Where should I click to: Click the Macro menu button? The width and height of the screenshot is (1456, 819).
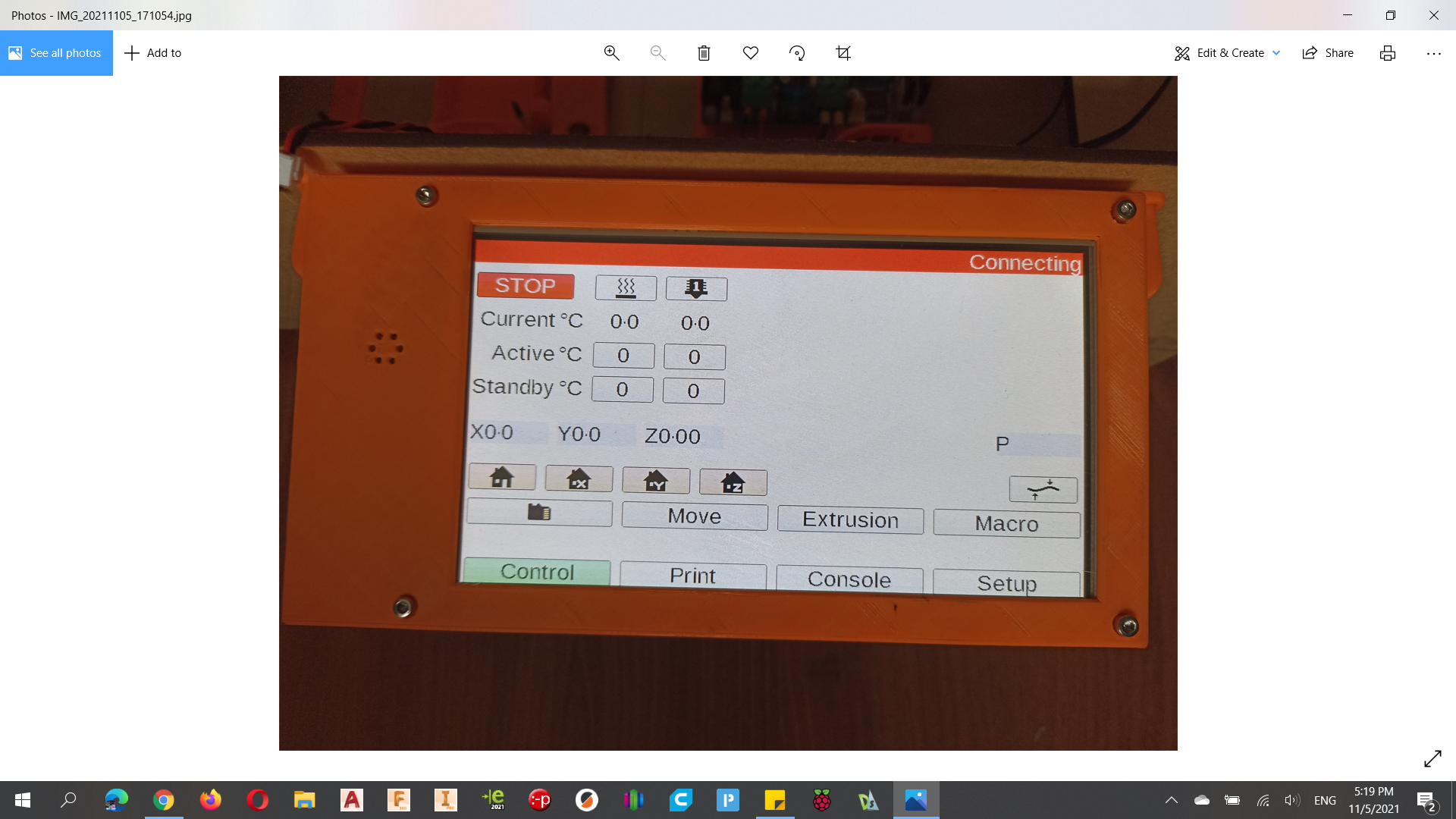pyautogui.click(x=1005, y=521)
